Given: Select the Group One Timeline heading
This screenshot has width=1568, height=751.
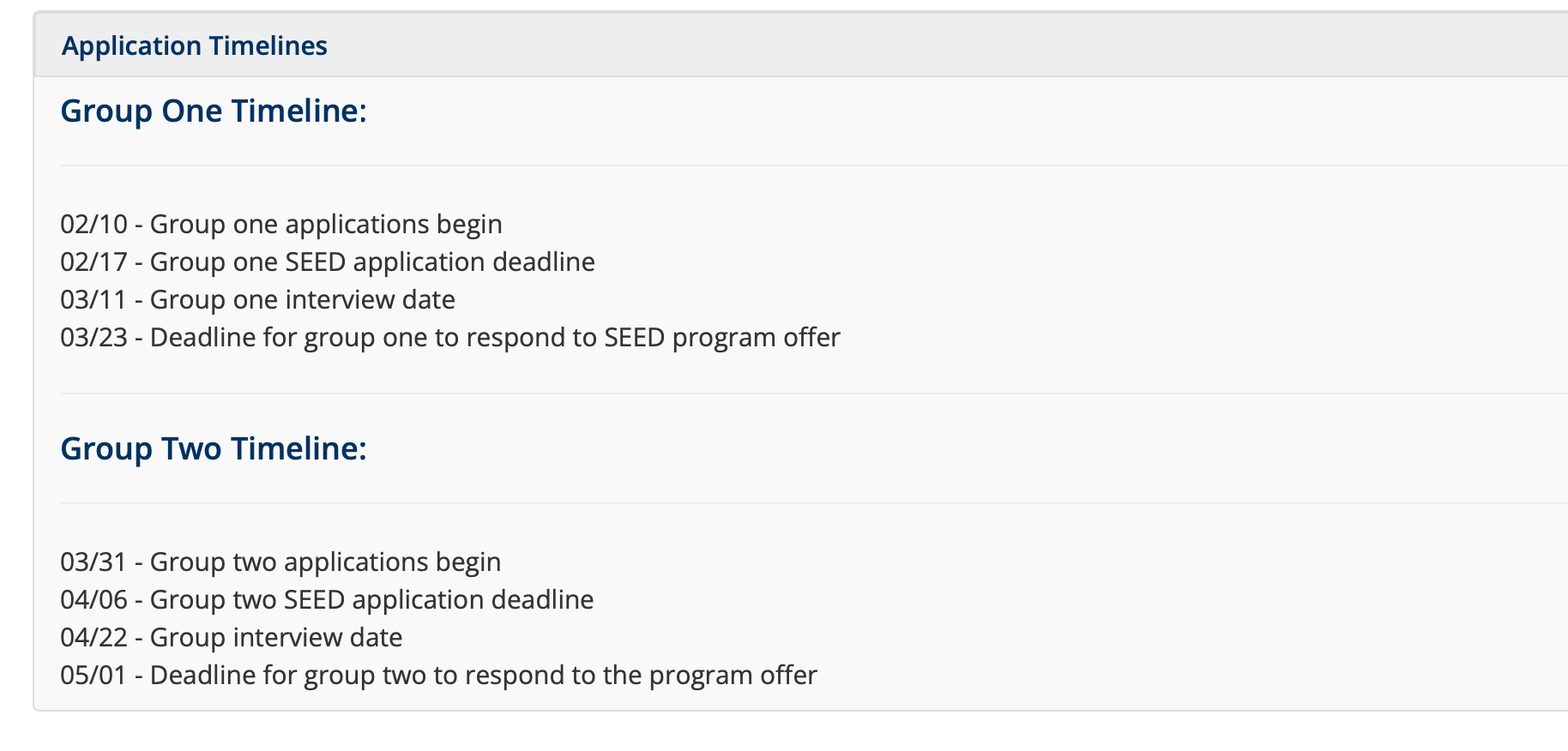Looking at the screenshot, I should pos(214,111).
